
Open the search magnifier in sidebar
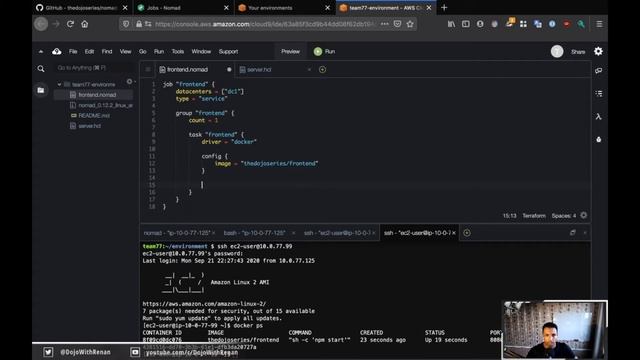(x=41, y=69)
